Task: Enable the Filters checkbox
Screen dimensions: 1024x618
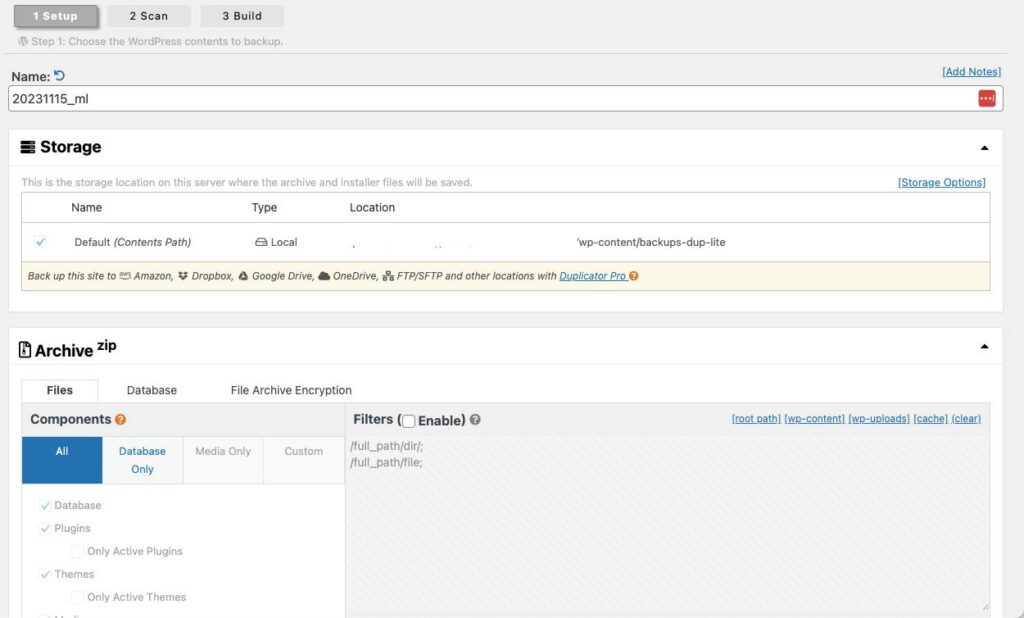Action: 408,421
